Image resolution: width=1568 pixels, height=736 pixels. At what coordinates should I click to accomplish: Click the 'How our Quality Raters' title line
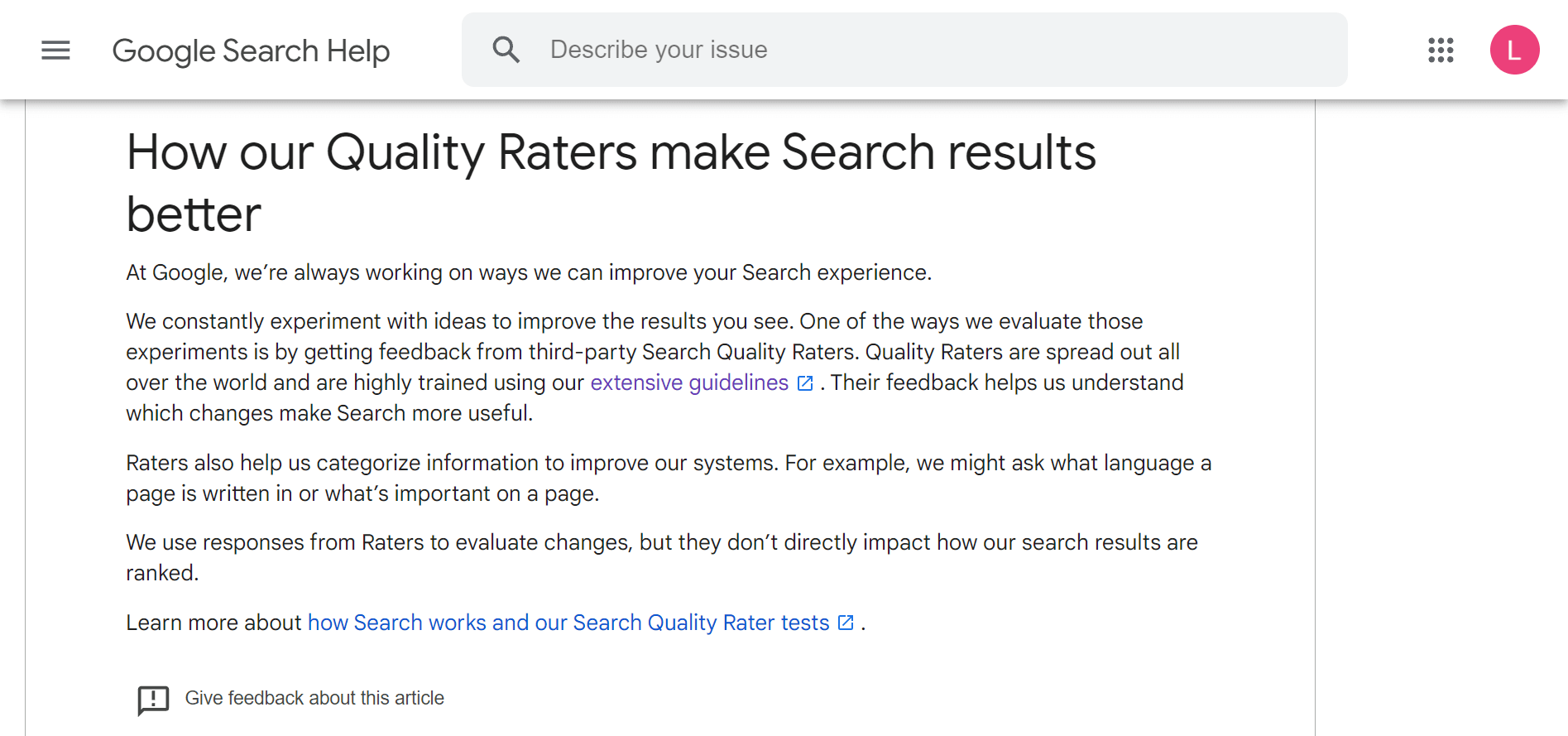[611, 153]
